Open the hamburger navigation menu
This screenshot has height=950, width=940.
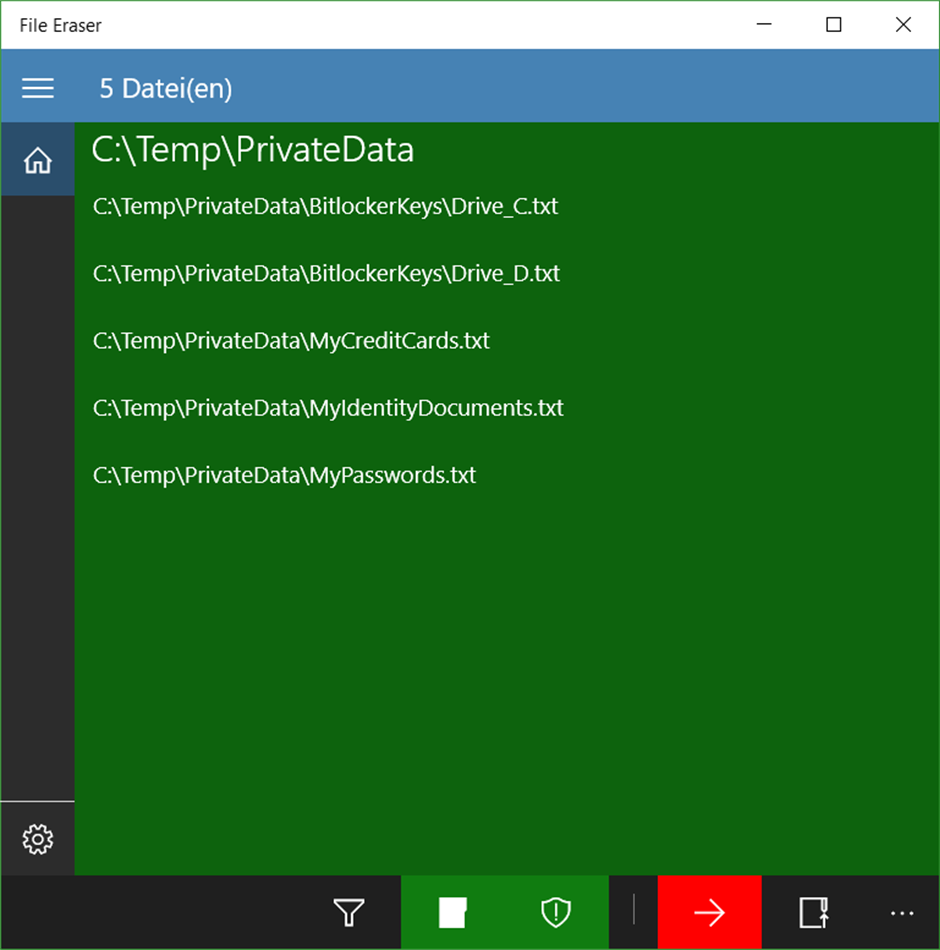[38, 88]
